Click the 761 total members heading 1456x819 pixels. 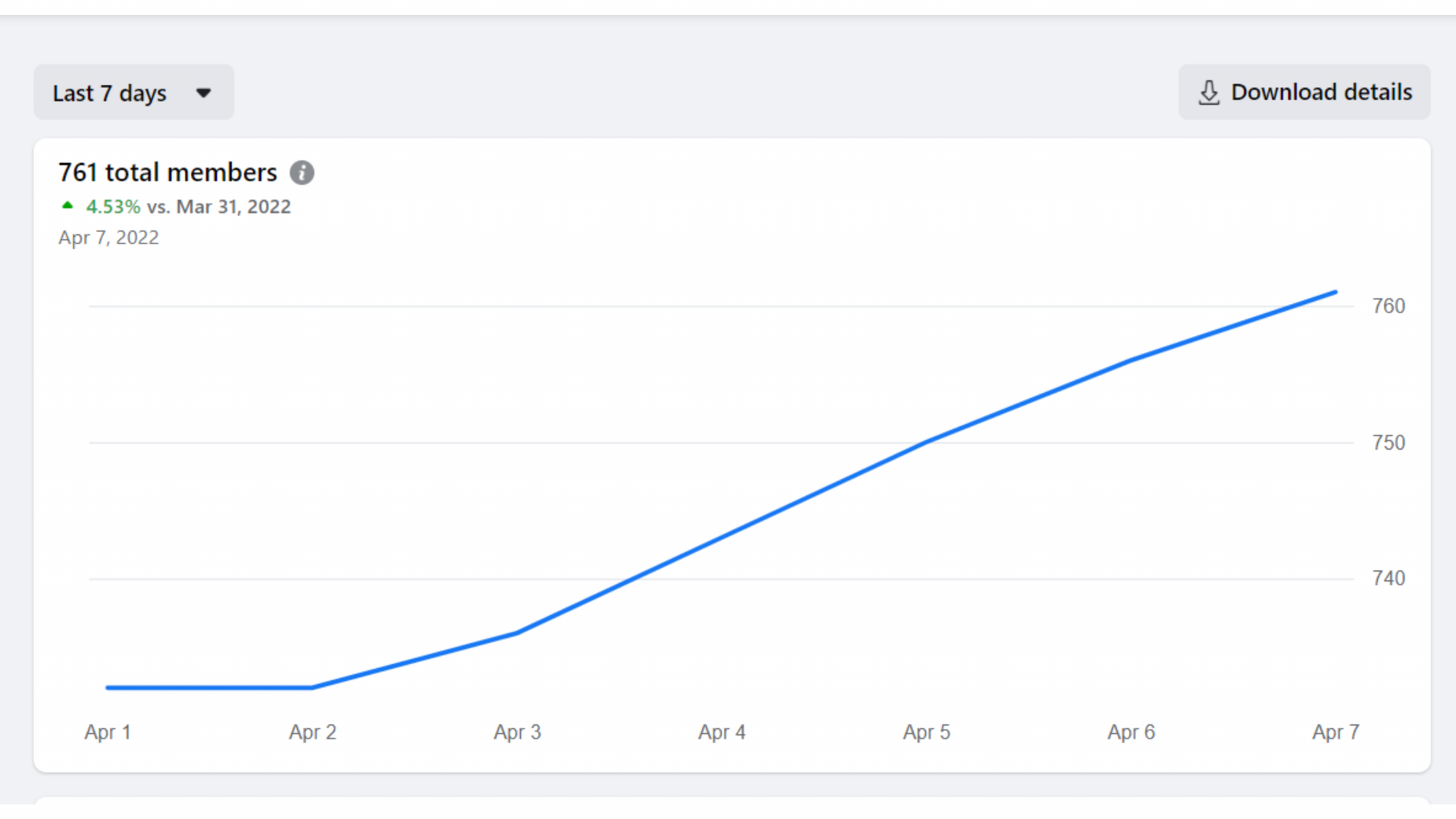coord(168,173)
